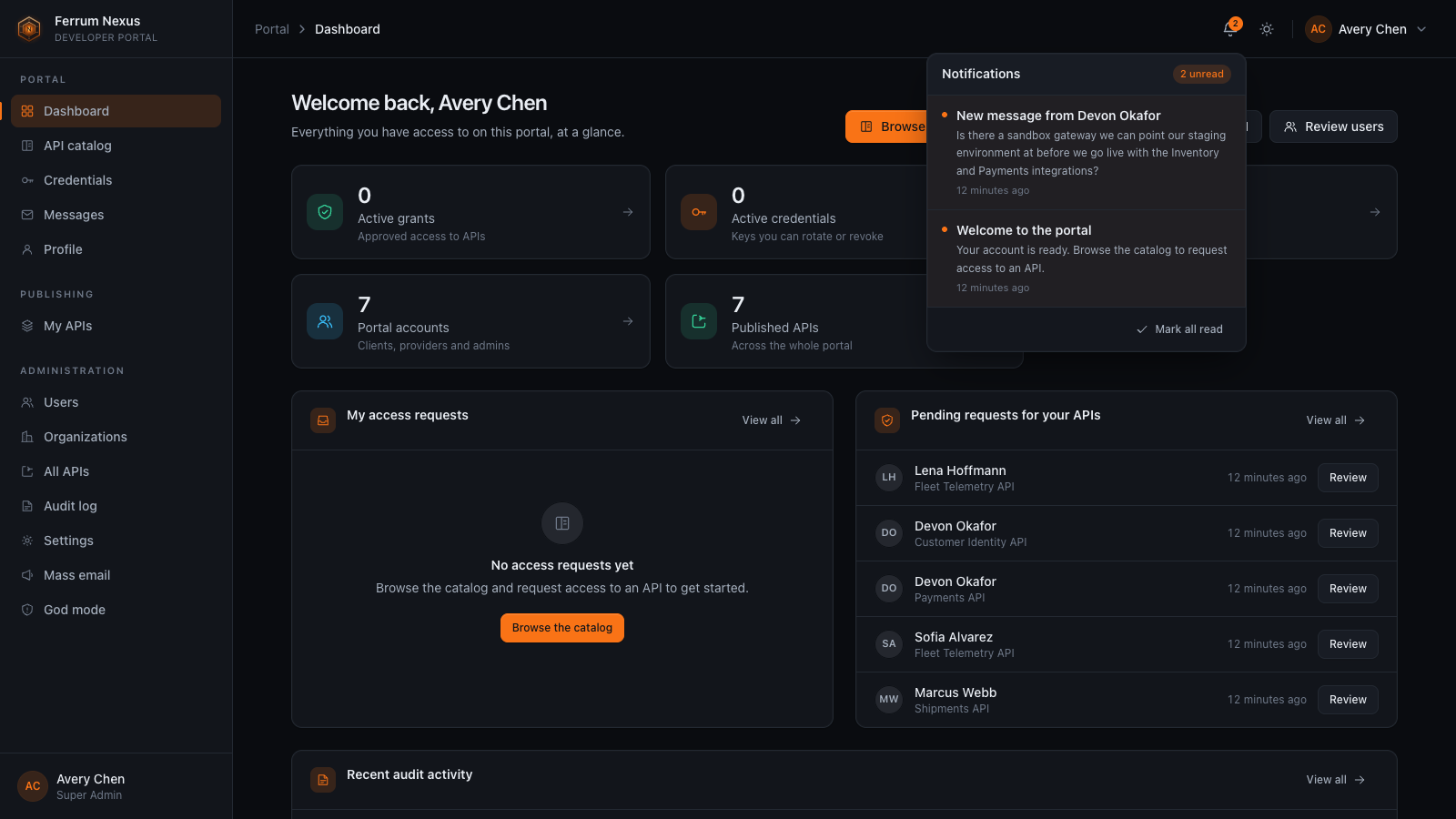Open Organizations in the sidebar
The image size is (1456, 819).
(x=116, y=437)
